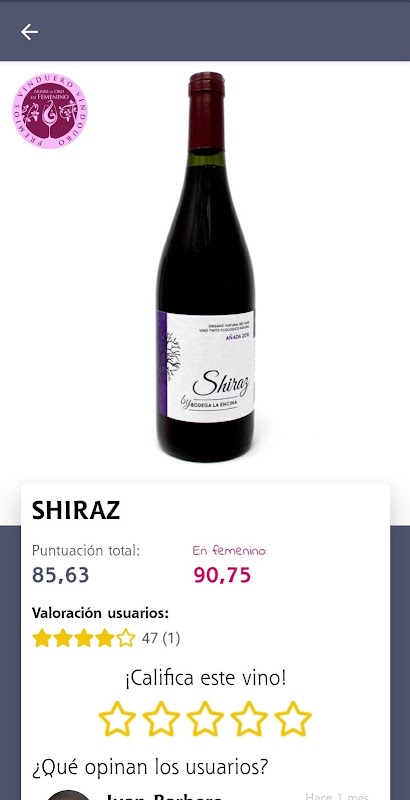Select the fourth empty rating star

(249, 718)
